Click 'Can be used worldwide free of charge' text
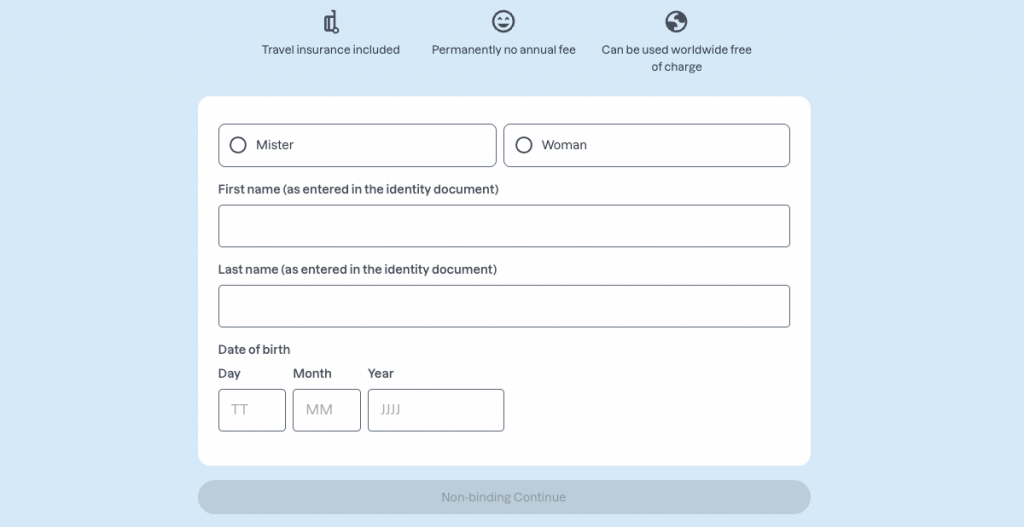The height and width of the screenshot is (527, 1024). pos(677,58)
